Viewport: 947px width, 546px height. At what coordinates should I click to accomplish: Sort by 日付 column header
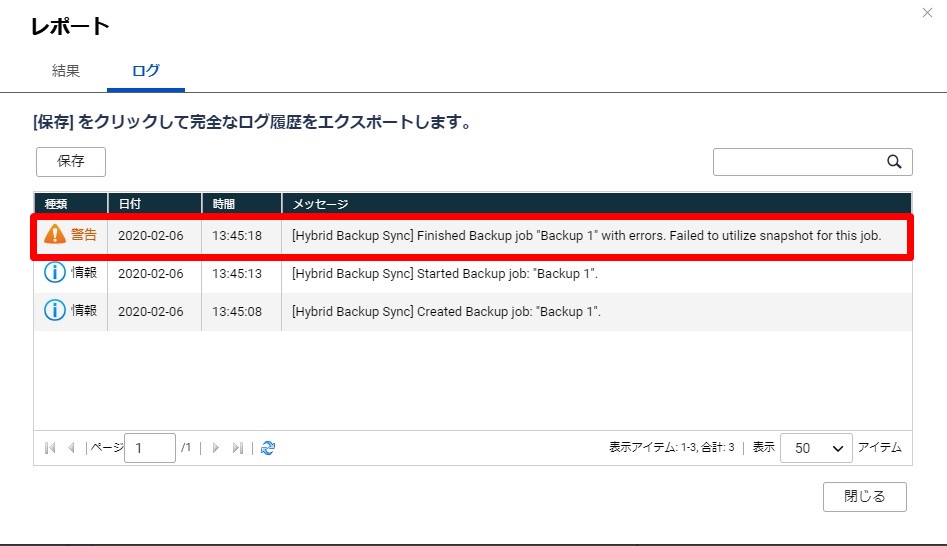(155, 204)
